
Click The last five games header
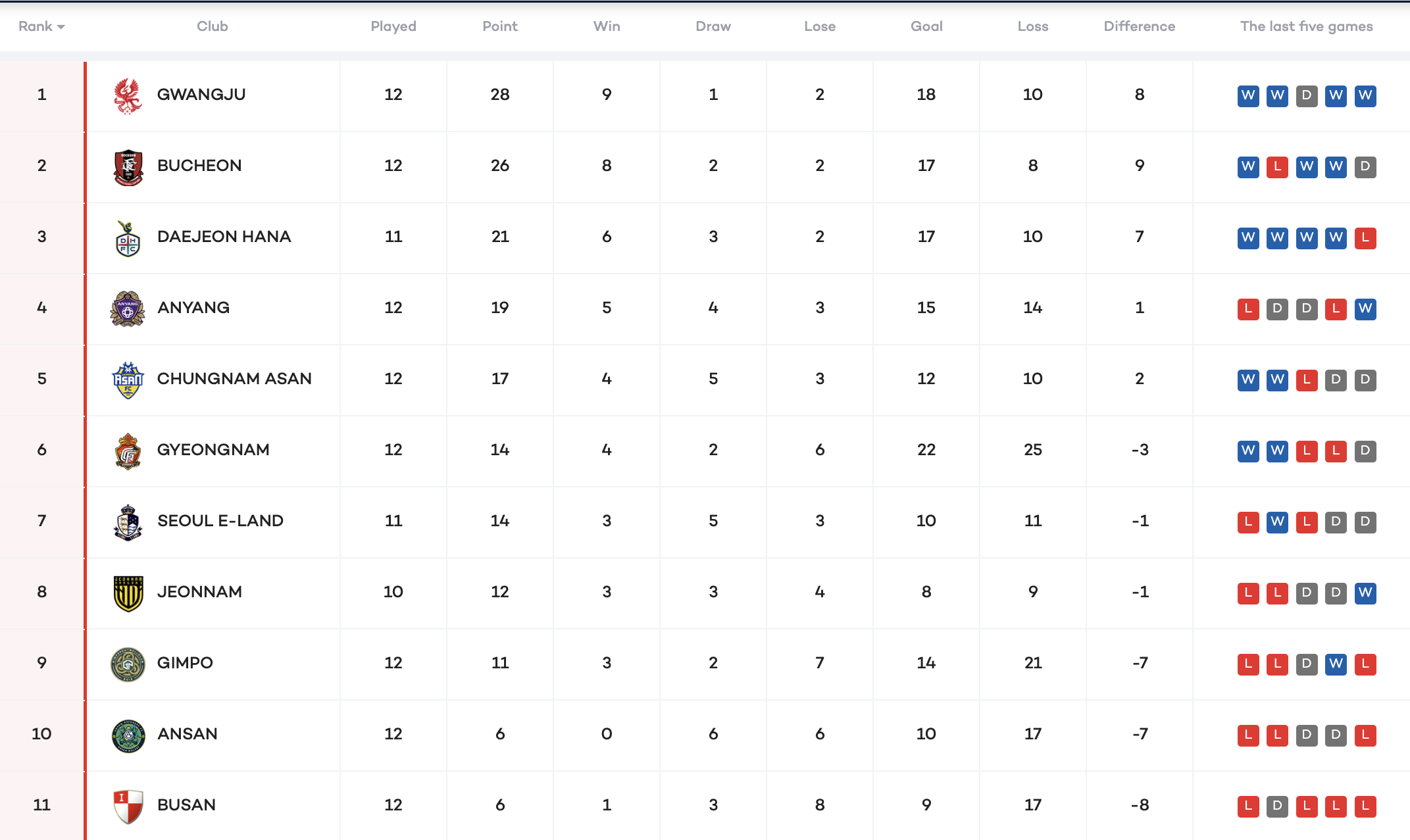pos(1306,26)
